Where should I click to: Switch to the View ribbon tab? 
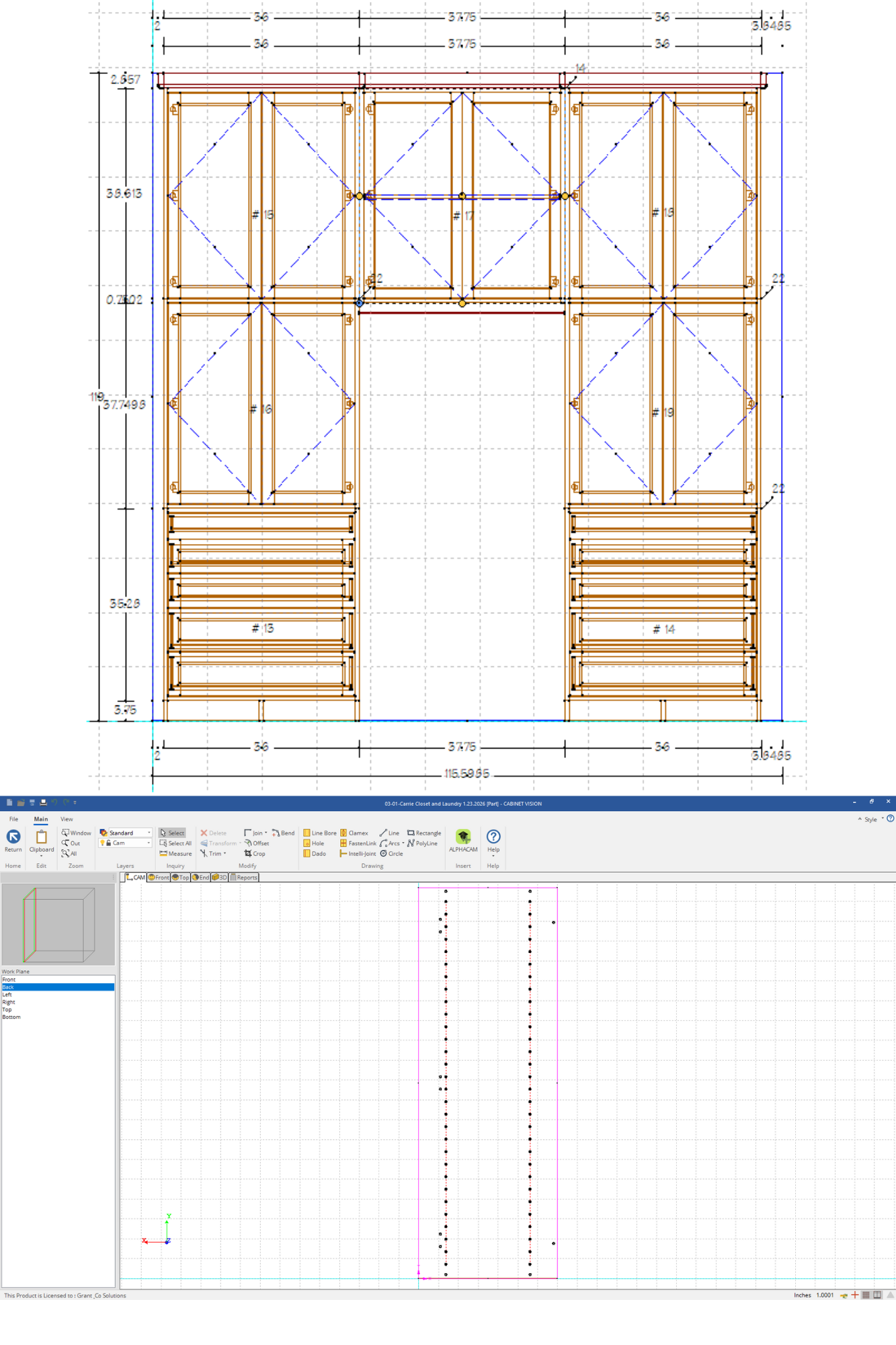67,819
